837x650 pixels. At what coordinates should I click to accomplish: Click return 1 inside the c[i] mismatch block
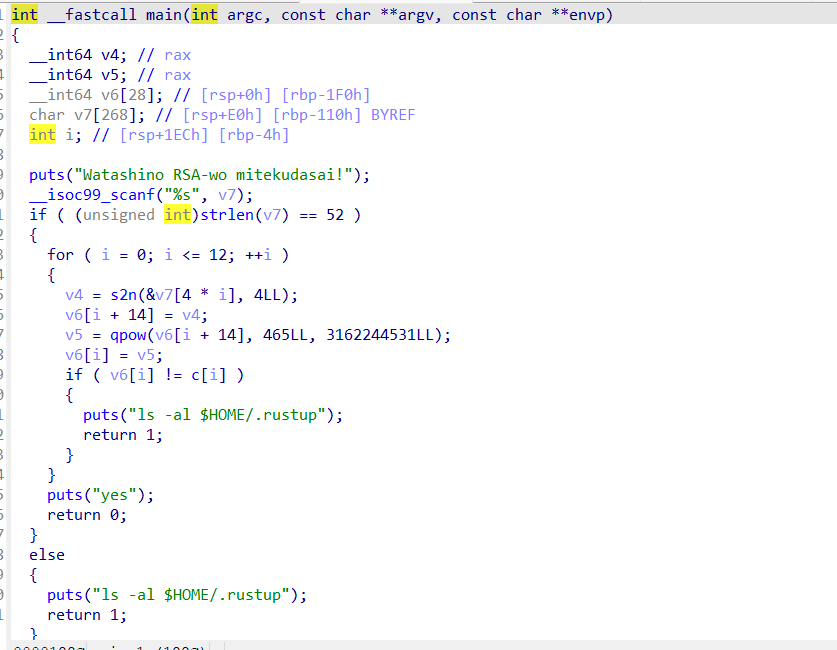point(123,435)
